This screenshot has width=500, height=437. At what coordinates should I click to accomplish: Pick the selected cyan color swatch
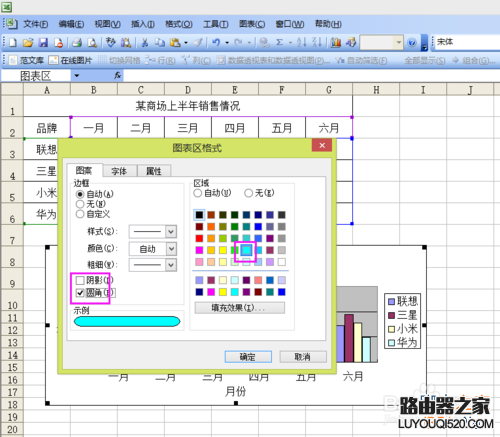tap(246, 250)
